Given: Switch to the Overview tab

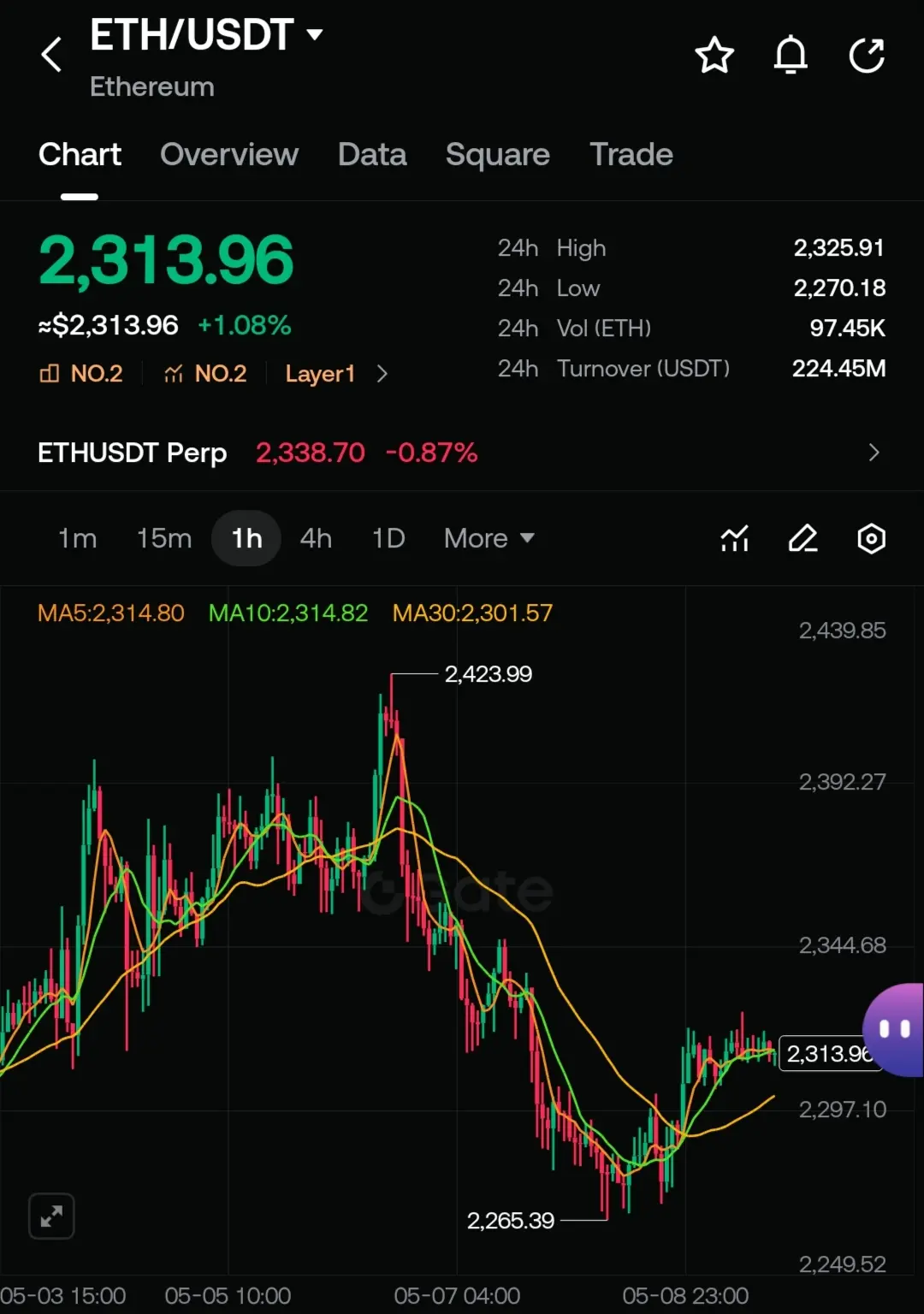Looking at the screenshot, I should coord(229,155).
